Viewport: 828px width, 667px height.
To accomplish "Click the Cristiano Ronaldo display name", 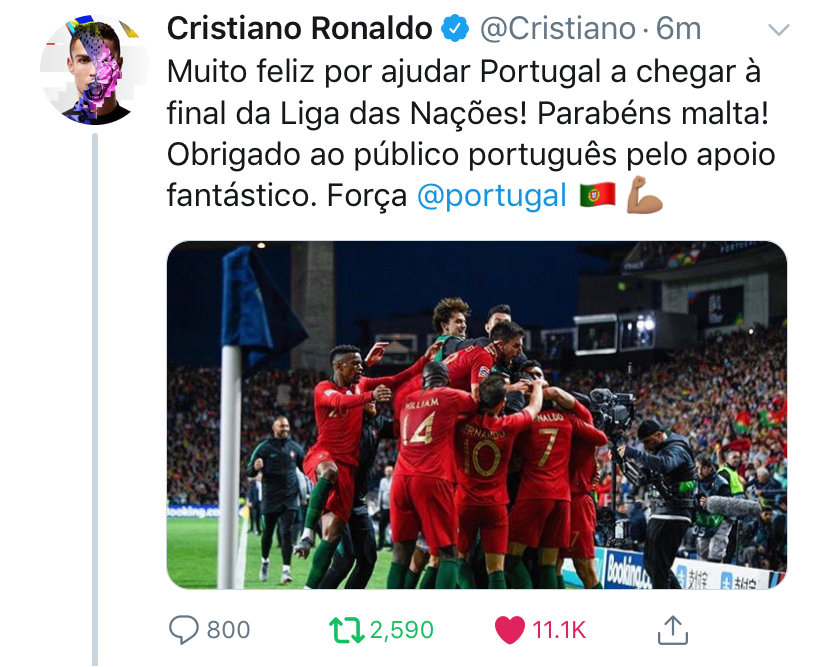I will [x=300, y=29].
